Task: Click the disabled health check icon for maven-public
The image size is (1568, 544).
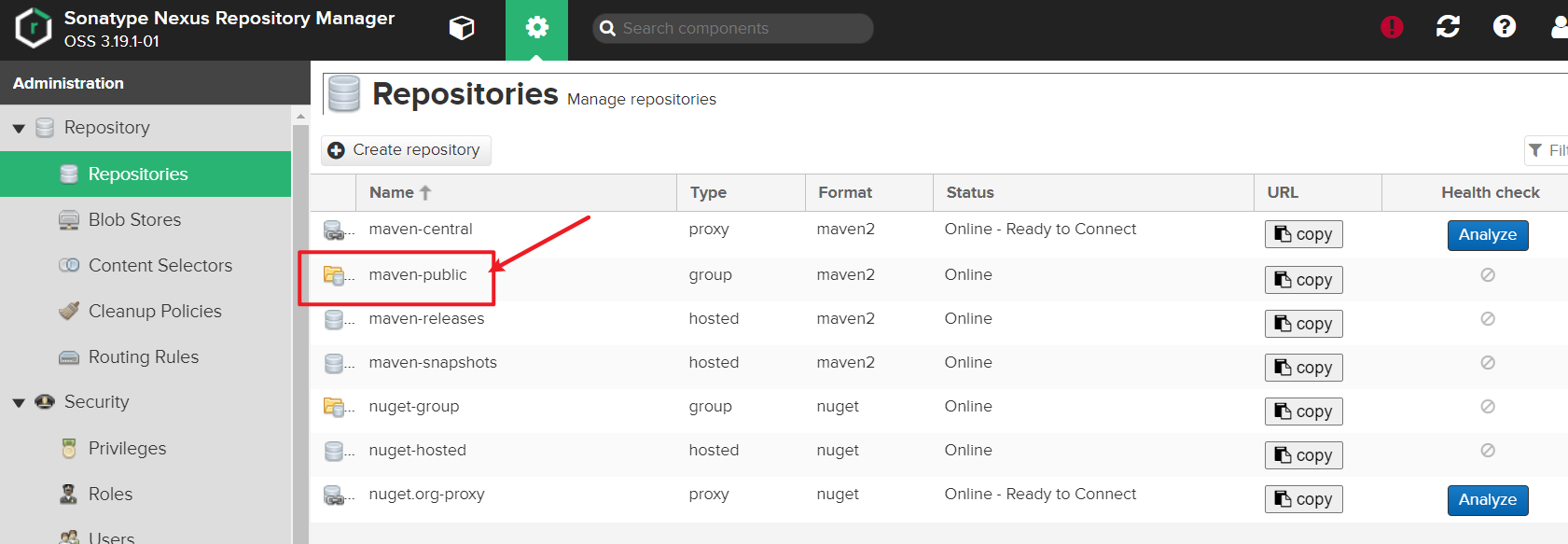Action: click(x=1488, y=274)
